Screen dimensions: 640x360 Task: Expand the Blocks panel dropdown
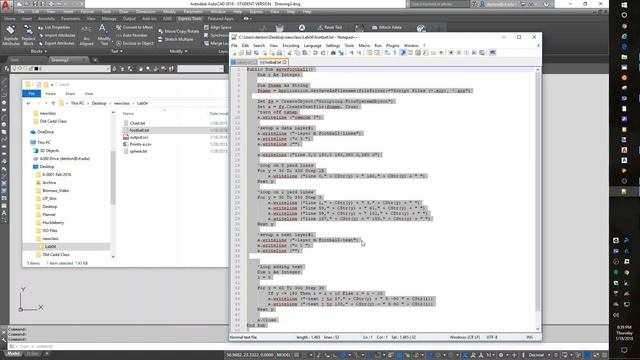tap(39, 51)
